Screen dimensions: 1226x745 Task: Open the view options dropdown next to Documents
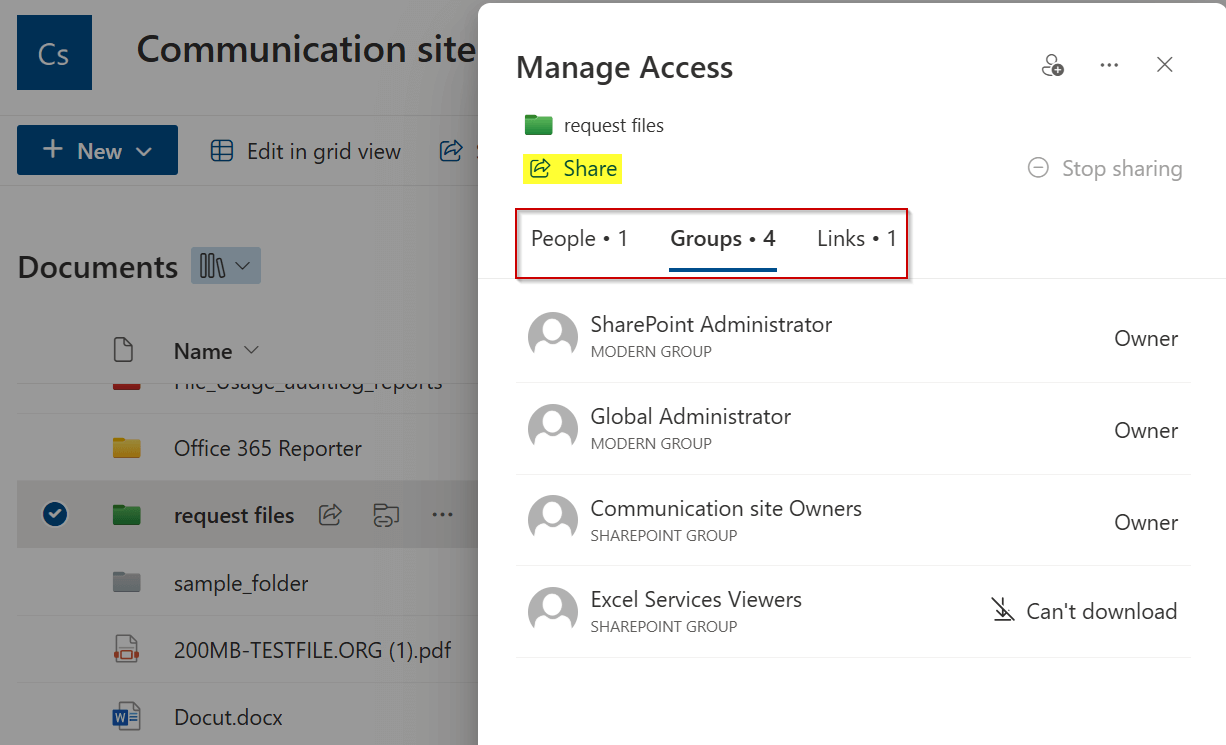point(225,265)
